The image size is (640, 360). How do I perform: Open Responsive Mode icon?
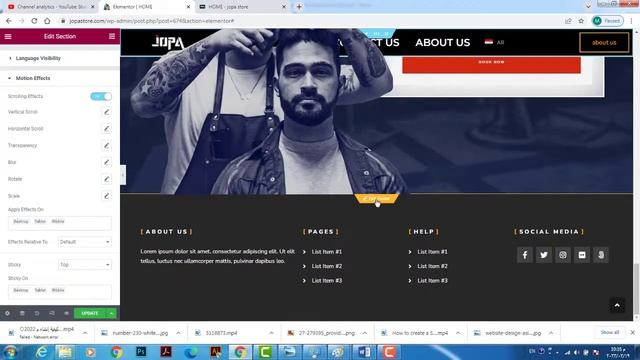click(x=51, y=313)
